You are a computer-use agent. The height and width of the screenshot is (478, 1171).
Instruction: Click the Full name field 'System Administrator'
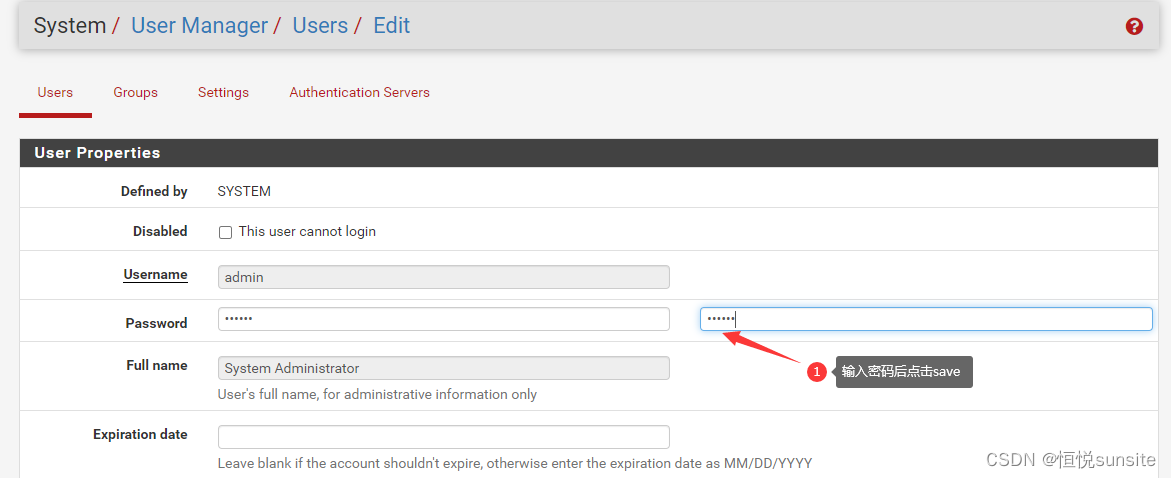point(444,368)
